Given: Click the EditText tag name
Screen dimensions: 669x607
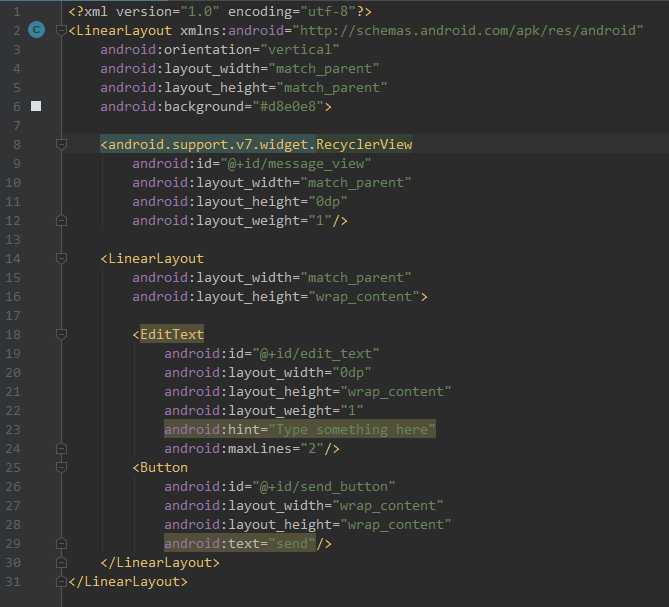Looking at the screenshot, I should pos(172,334).
